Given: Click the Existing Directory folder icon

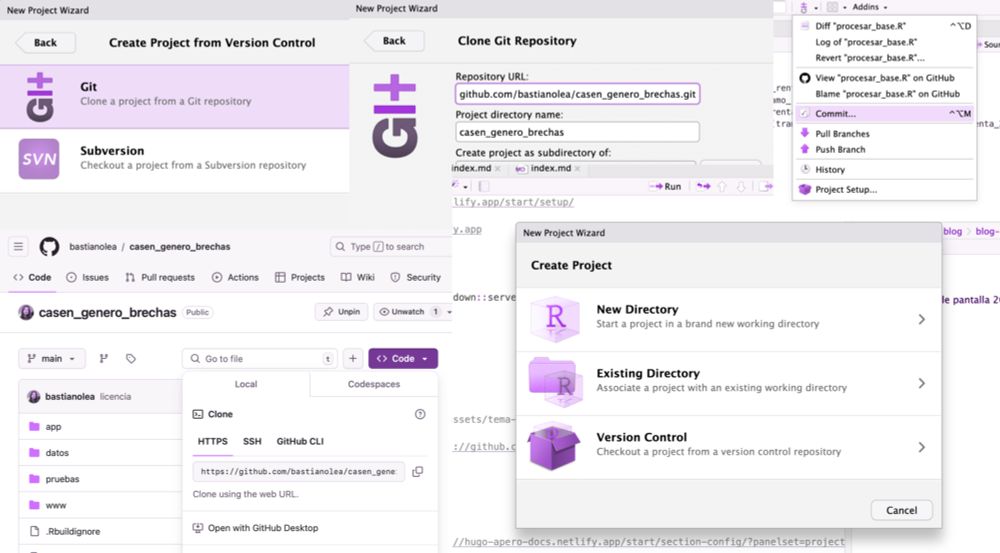Looking at the screenshot, I should [x=555, y=383].
